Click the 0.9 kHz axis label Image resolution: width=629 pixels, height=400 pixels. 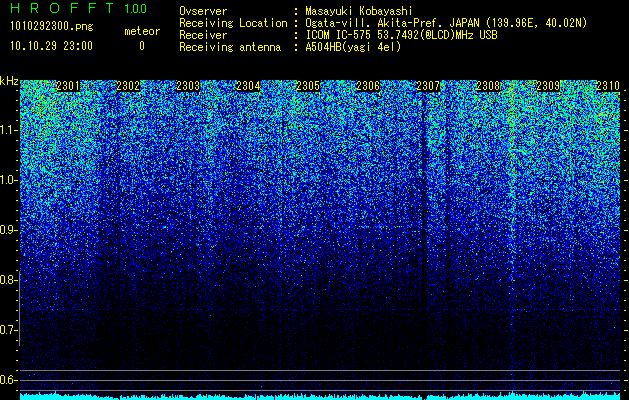pos(9,230)
